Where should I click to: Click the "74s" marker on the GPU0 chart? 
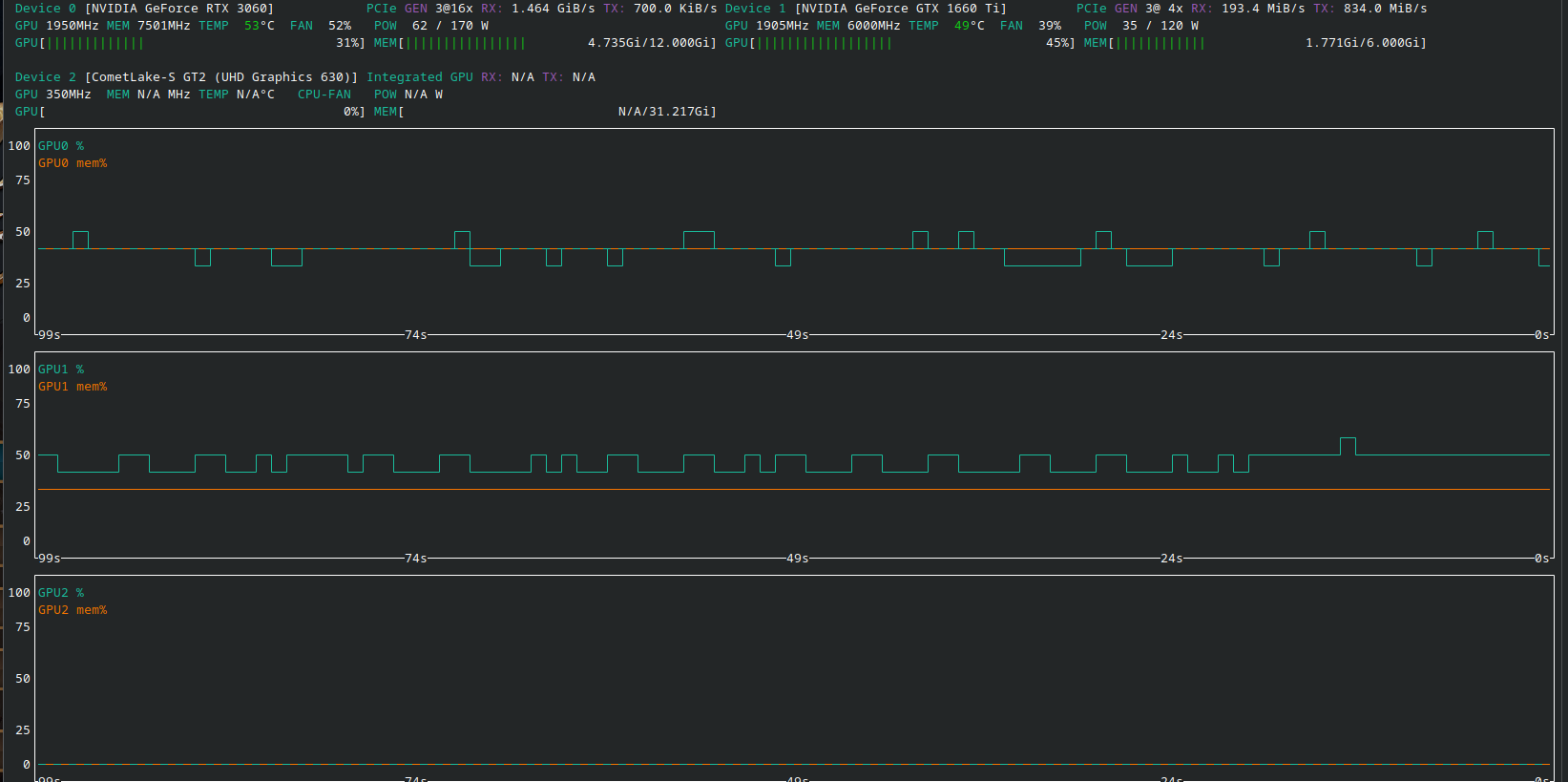416,335
